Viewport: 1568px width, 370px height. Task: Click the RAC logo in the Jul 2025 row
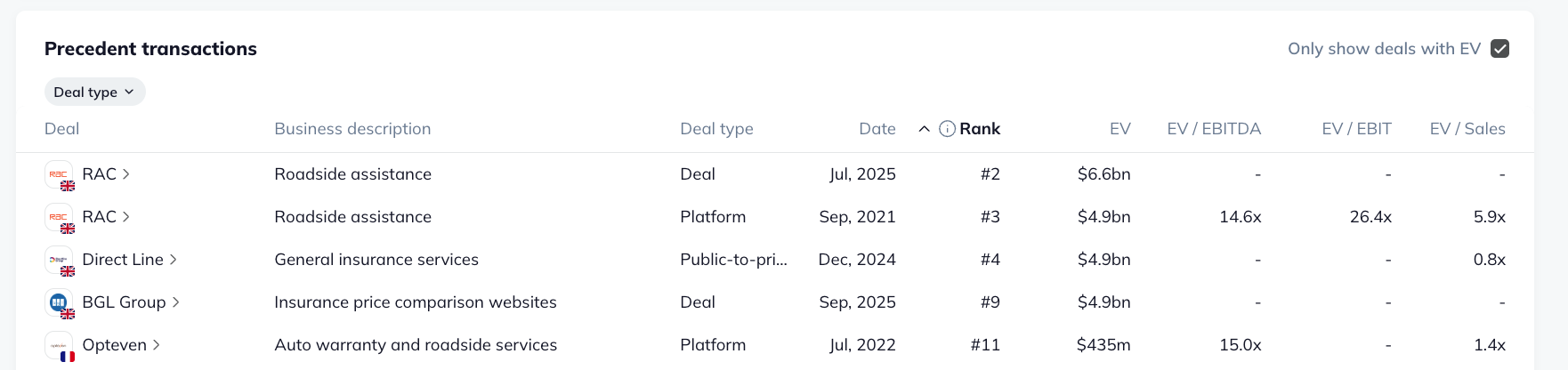click(x=59, y=174)
